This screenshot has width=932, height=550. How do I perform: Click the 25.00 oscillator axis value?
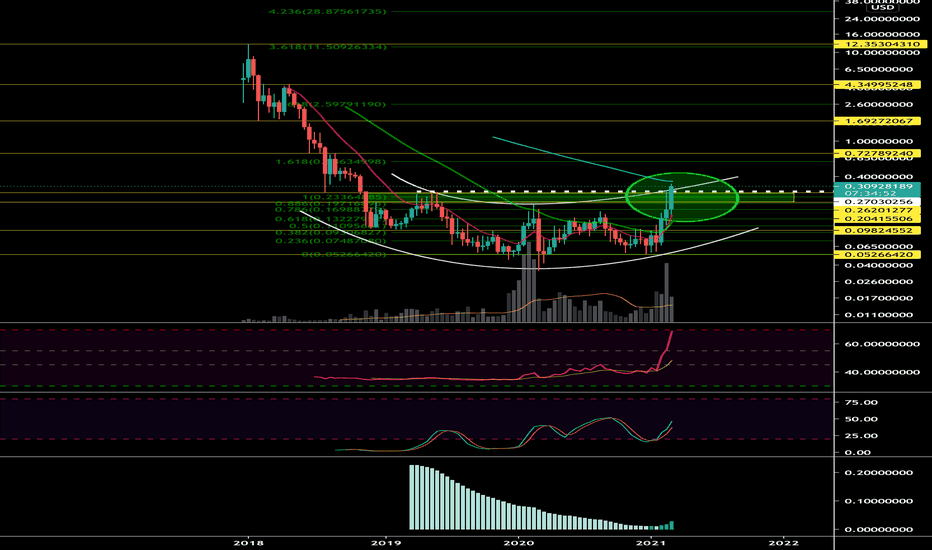click(861, 435)
